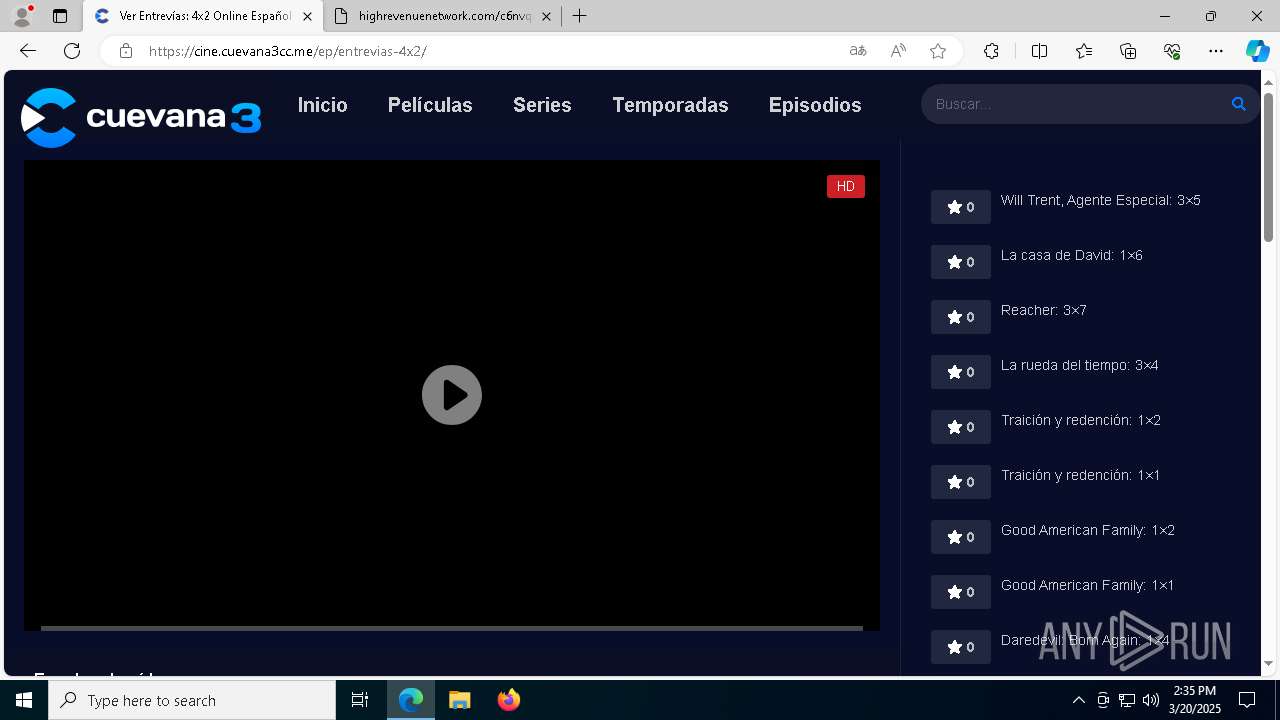Activate Read aloud in address bar
The image size is (1280, 720).
pyautogui.click(x=898, y=51)
